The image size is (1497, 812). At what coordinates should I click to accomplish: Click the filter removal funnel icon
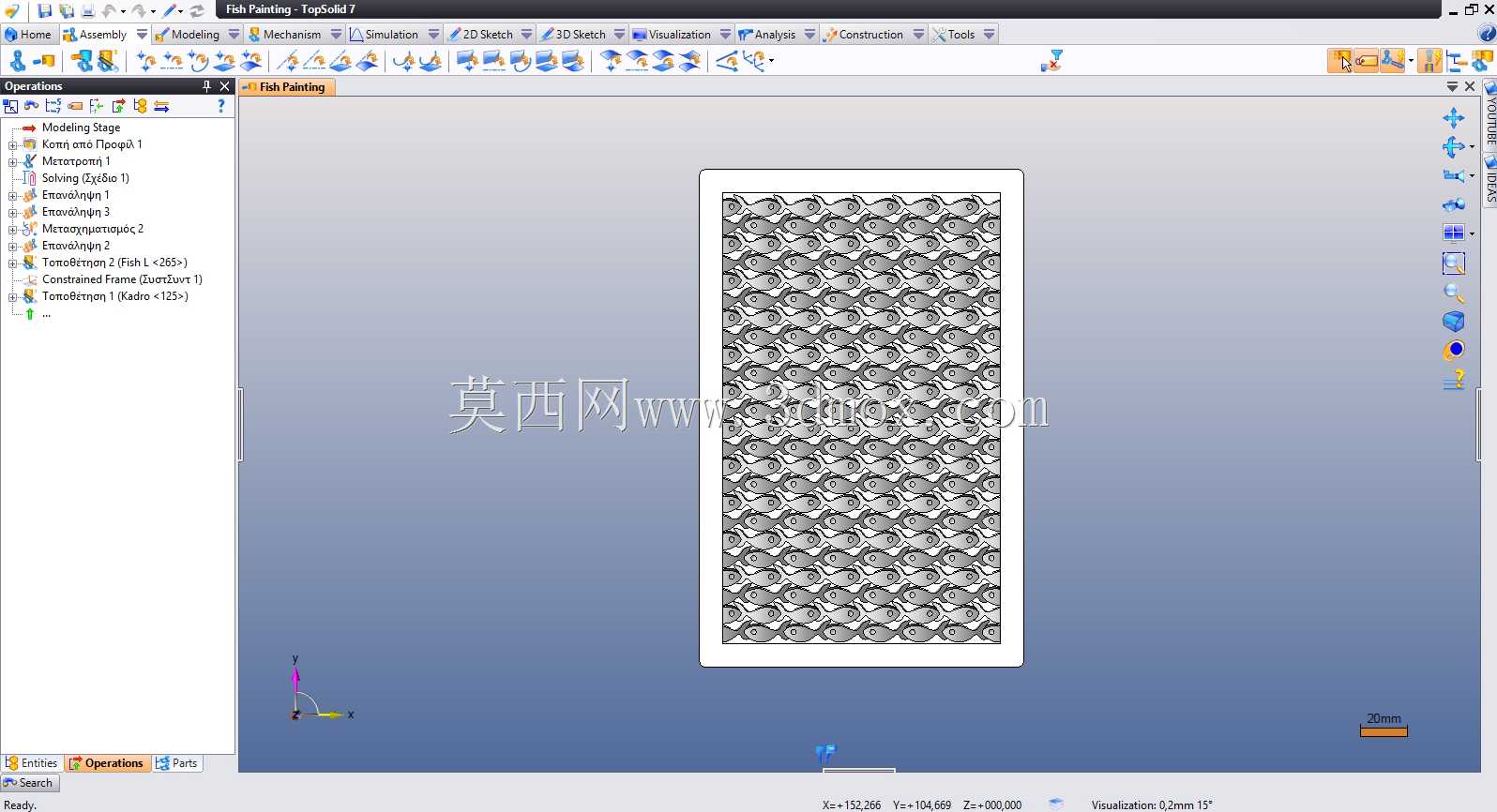1051,61
